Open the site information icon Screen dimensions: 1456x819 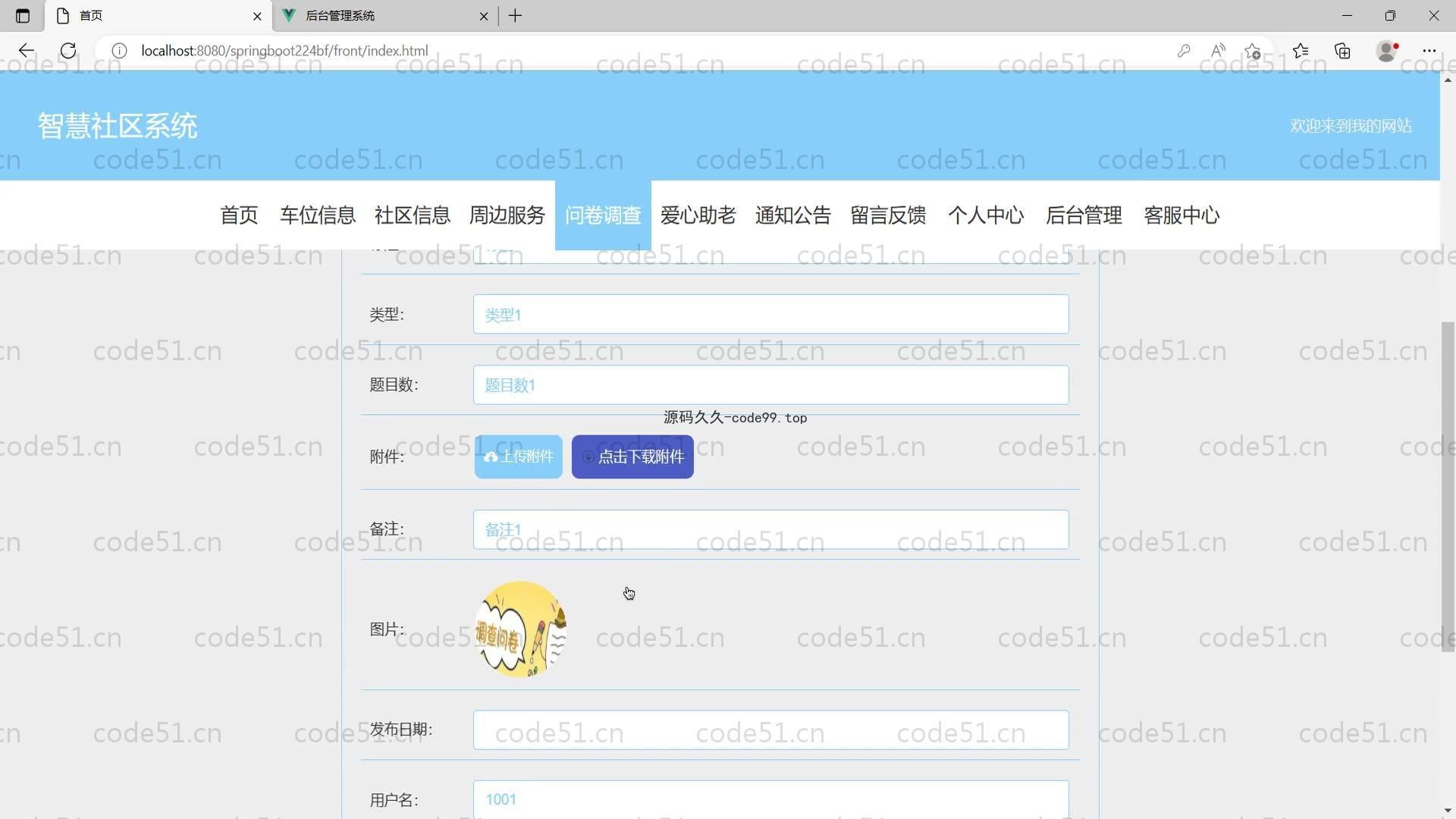coord(119,51)
